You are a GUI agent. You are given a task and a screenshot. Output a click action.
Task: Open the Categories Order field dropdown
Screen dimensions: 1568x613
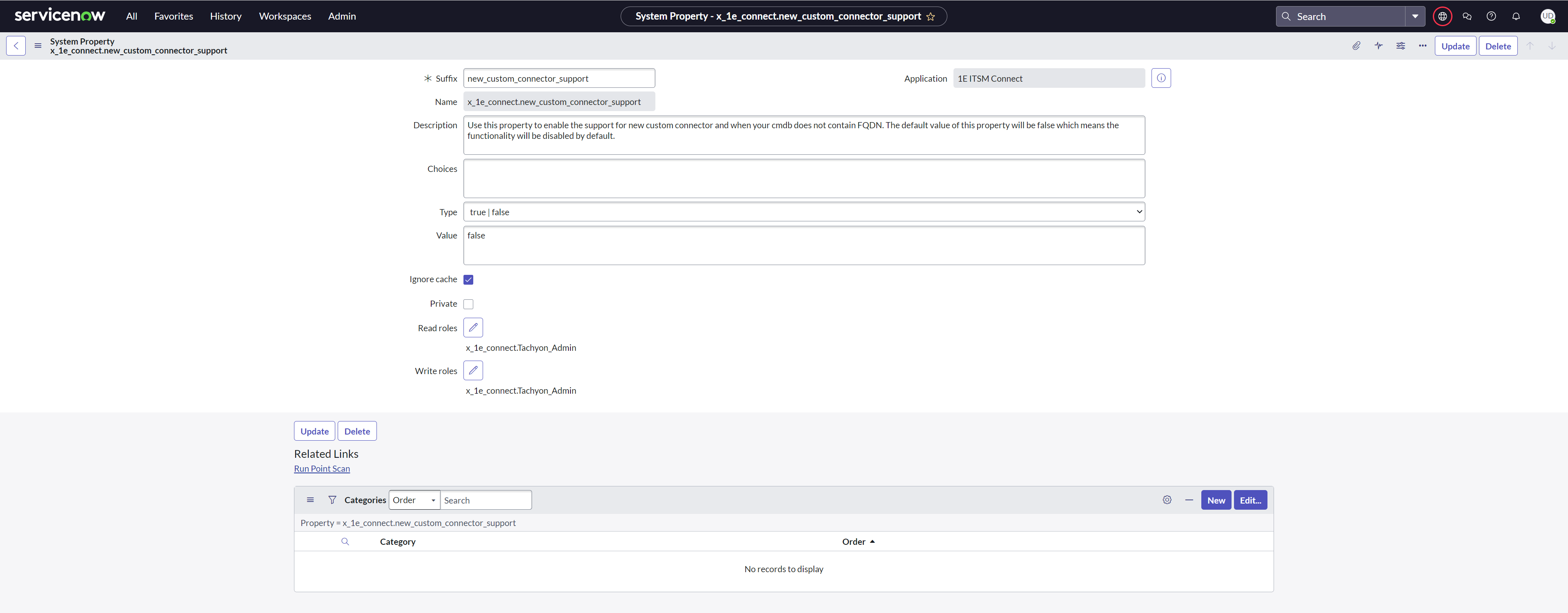point(414,500)
